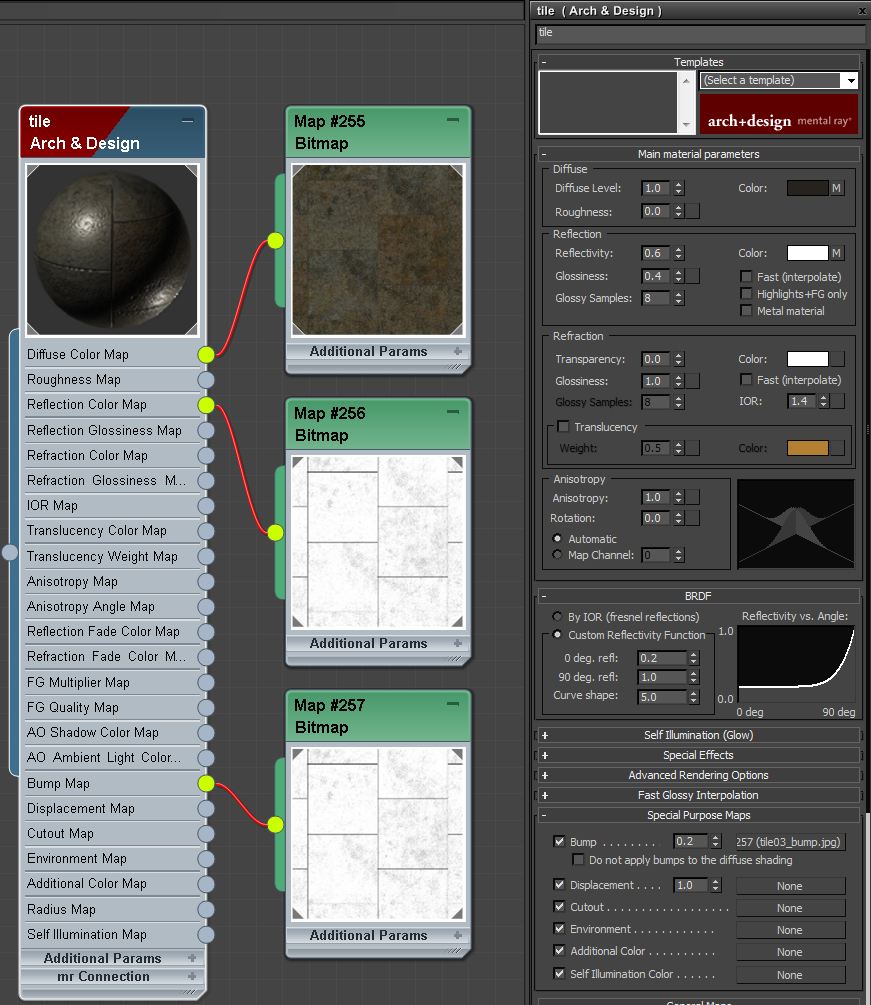
Task: Open the Translucency color swatch
Action: tap(808, 448)
